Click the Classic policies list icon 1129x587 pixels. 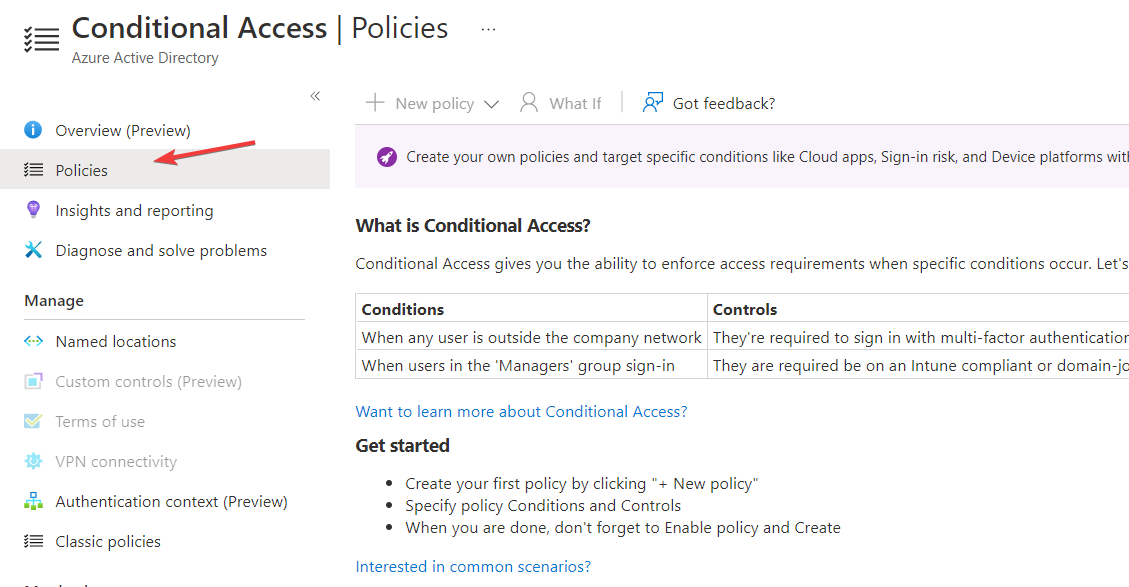click(33, 541)
